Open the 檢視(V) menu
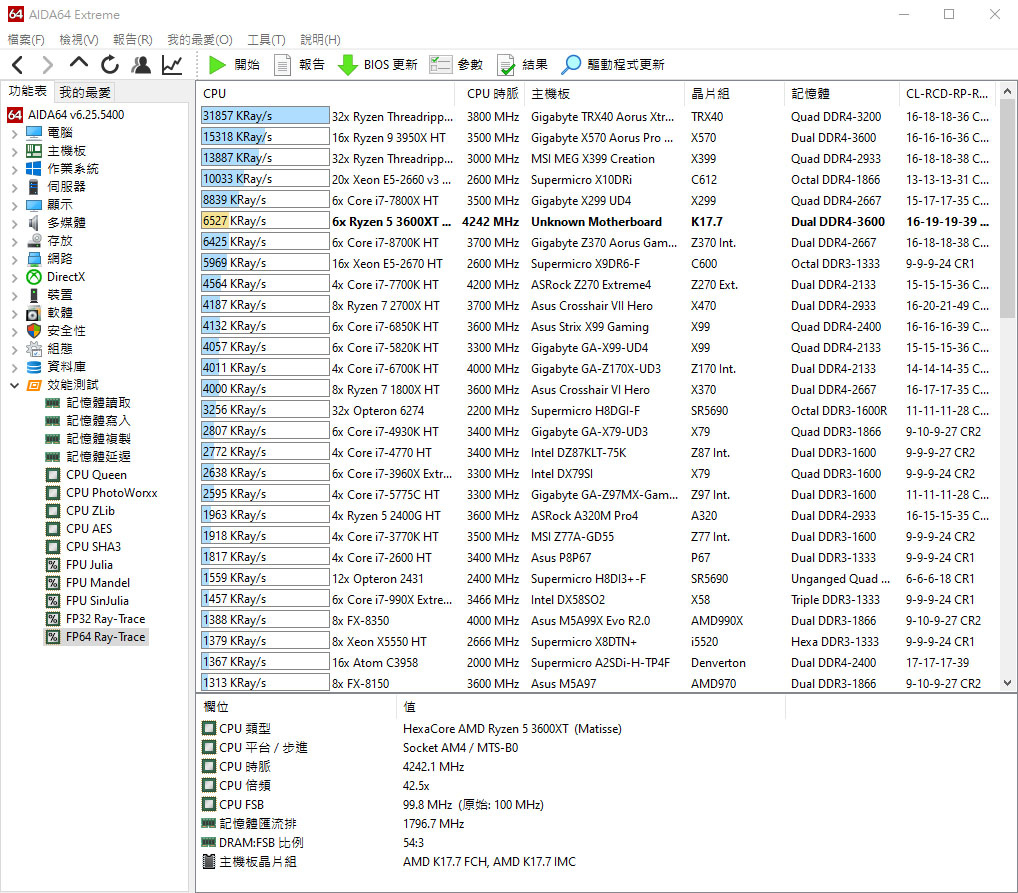The width and height of the screenshot is (1018, 893). [x=79, y=40]
